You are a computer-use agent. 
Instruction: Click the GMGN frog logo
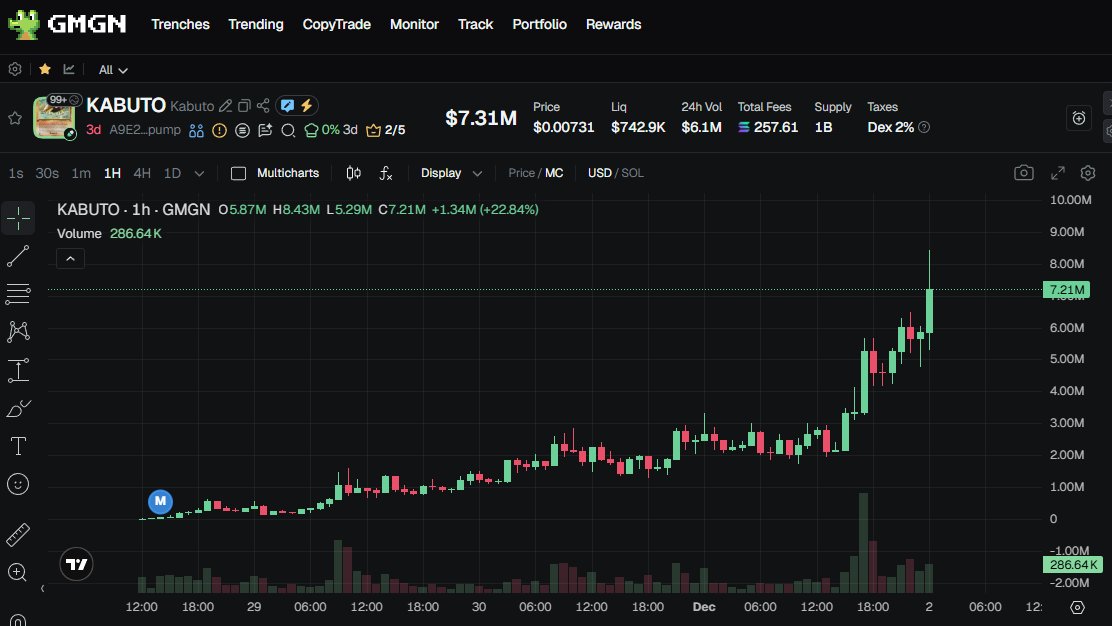click(23, 24)
